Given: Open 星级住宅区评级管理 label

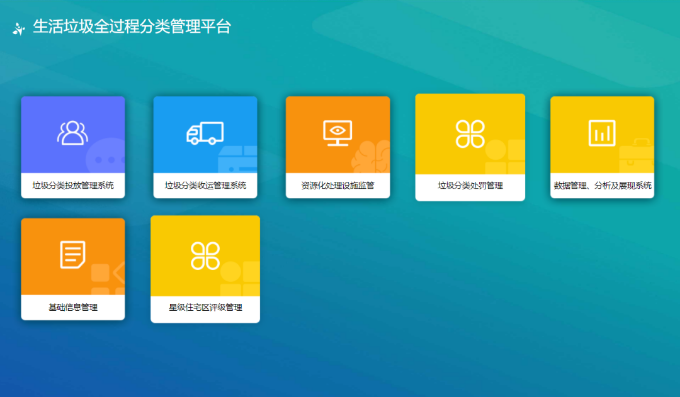Looking at the screenshot, I should click(205, 307).
